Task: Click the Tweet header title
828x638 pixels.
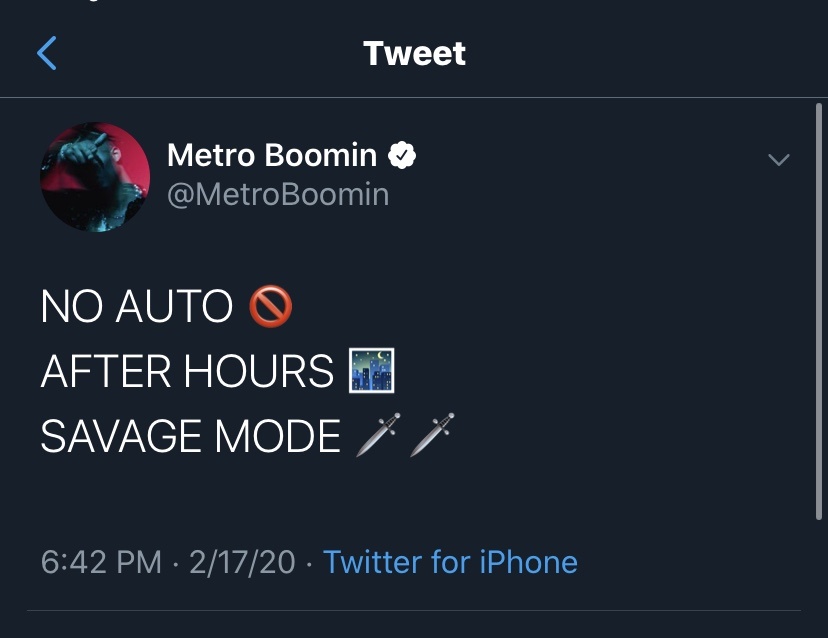Action: 415,53
